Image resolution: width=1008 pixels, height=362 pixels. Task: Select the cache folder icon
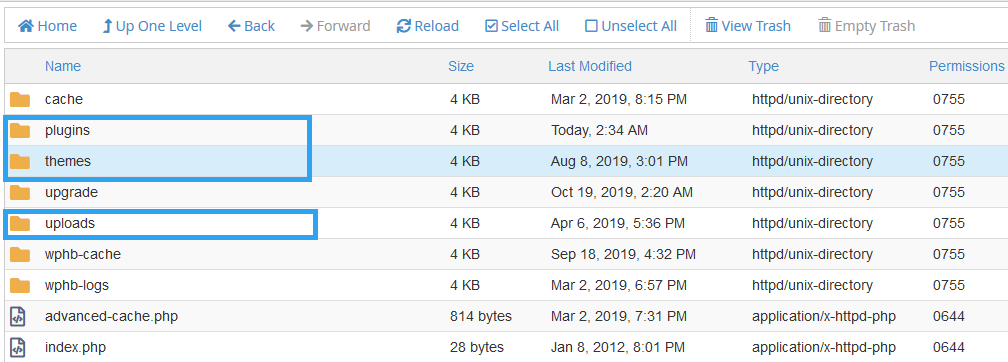[20, 100]
